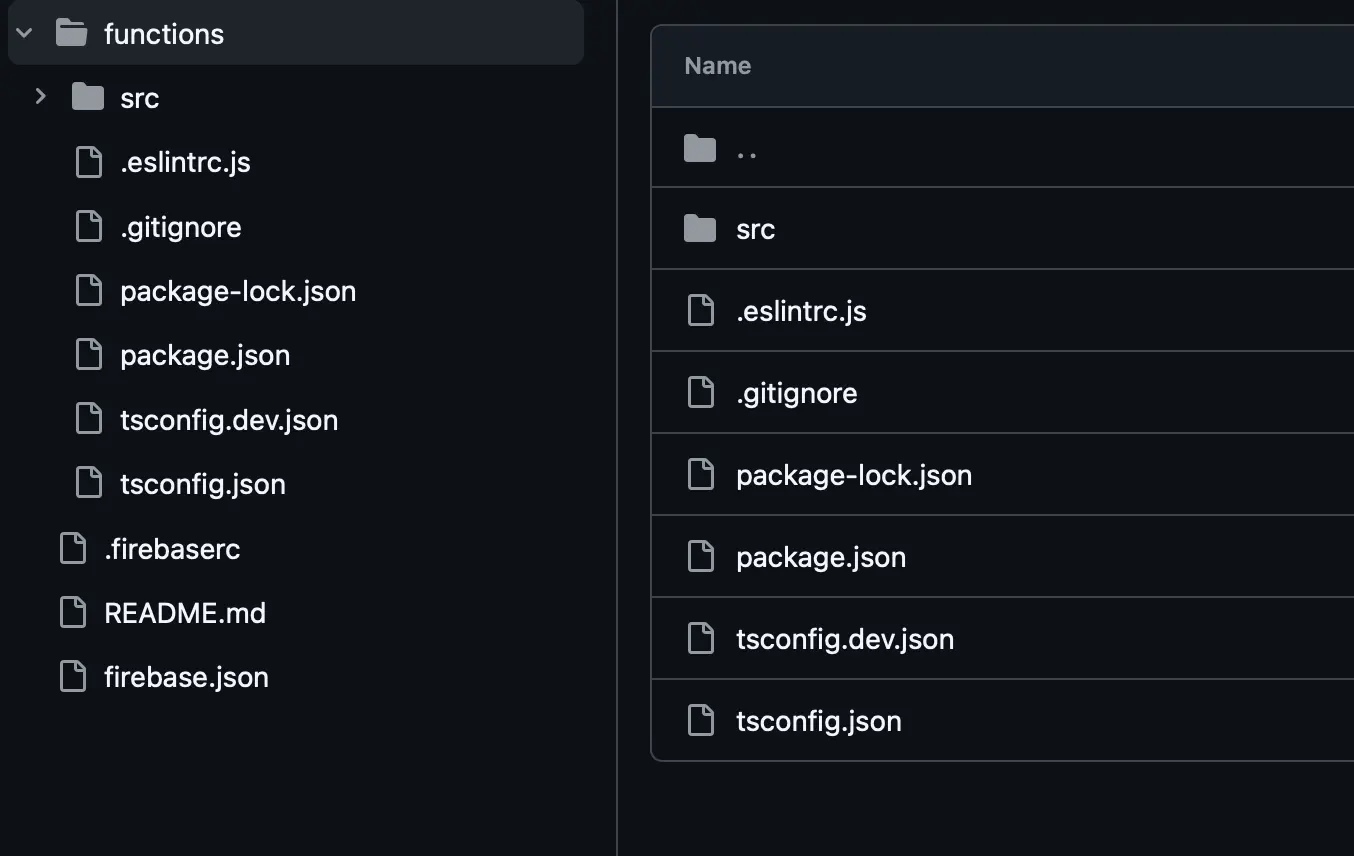Click the src folder icon in the file list

point(700,228)
